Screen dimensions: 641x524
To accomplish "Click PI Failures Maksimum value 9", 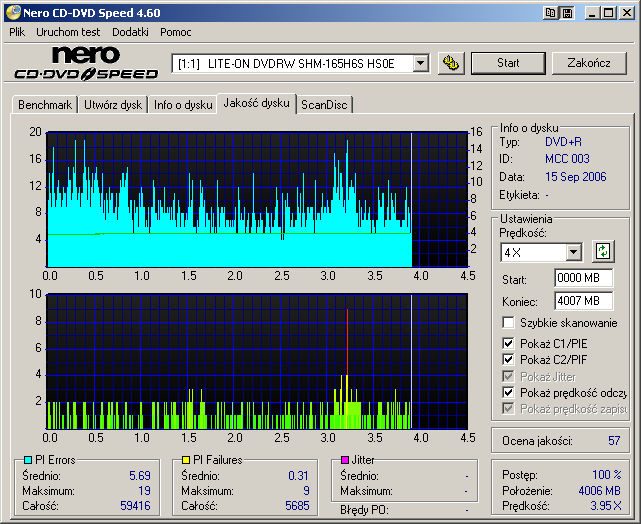I will point(306,490).
